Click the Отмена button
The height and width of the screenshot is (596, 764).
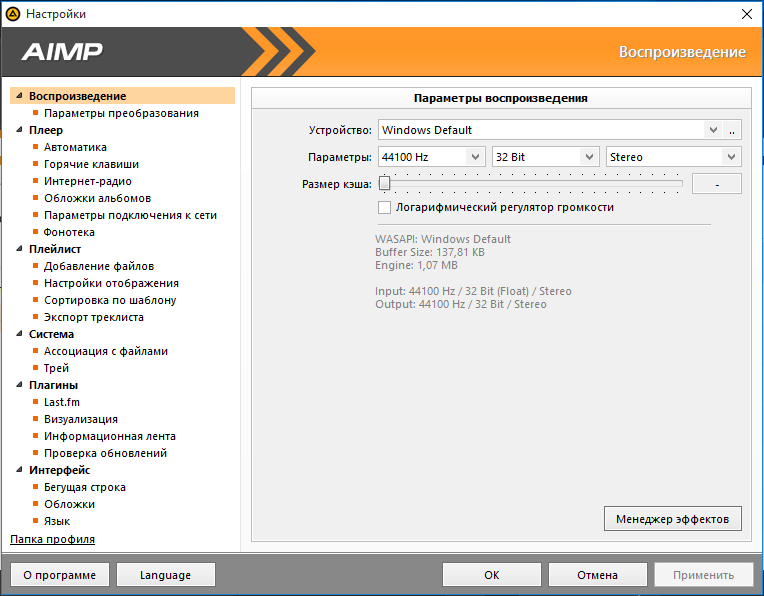click(597, 575)
